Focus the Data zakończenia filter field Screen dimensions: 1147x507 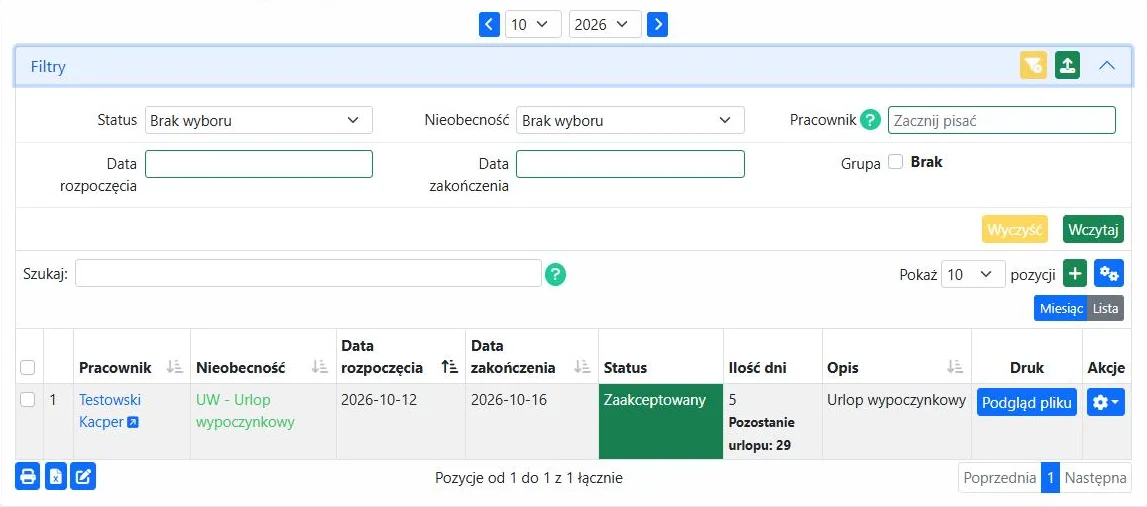click(x=630, y=164)
